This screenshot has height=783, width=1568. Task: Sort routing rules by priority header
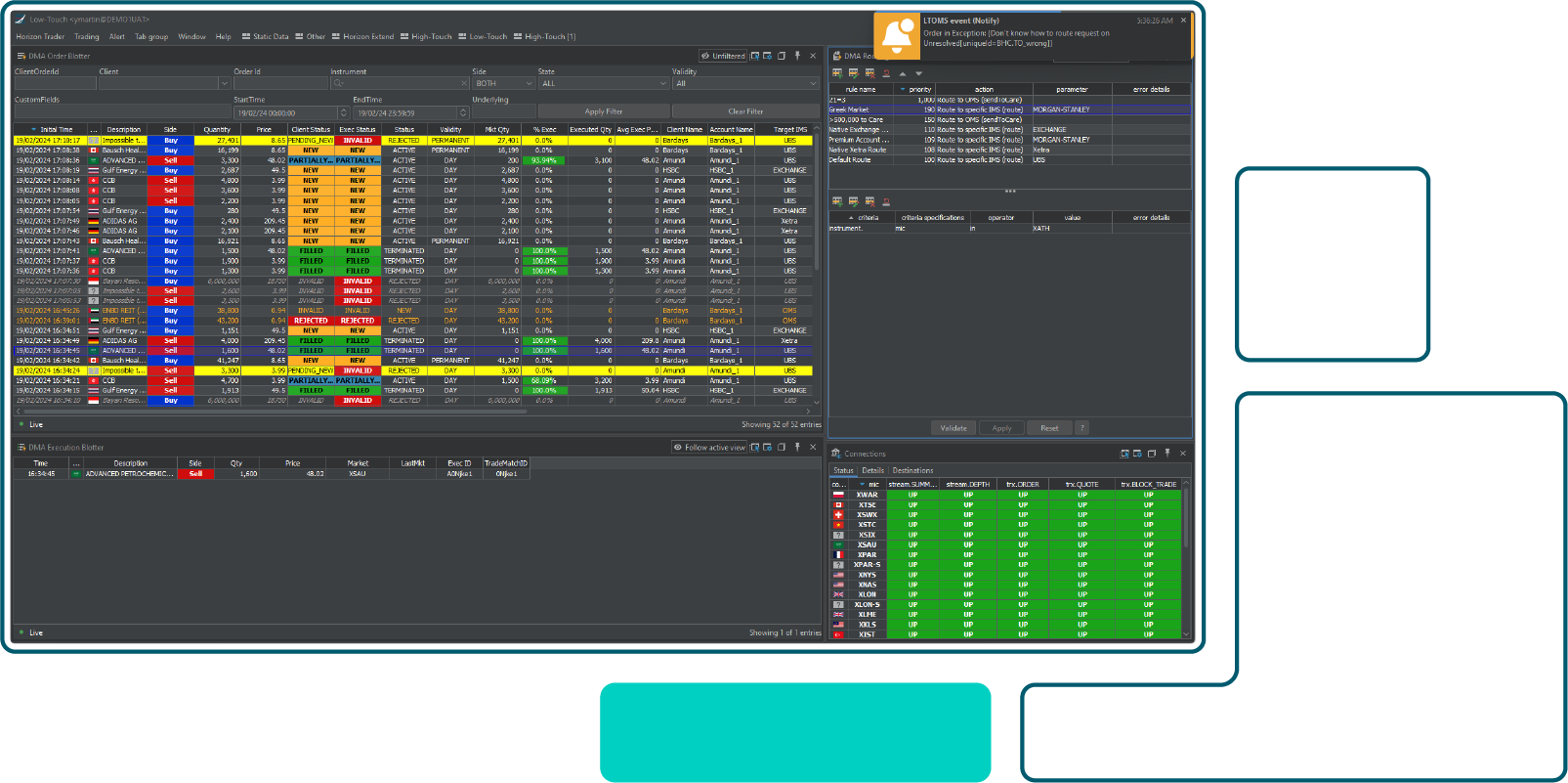915,89
